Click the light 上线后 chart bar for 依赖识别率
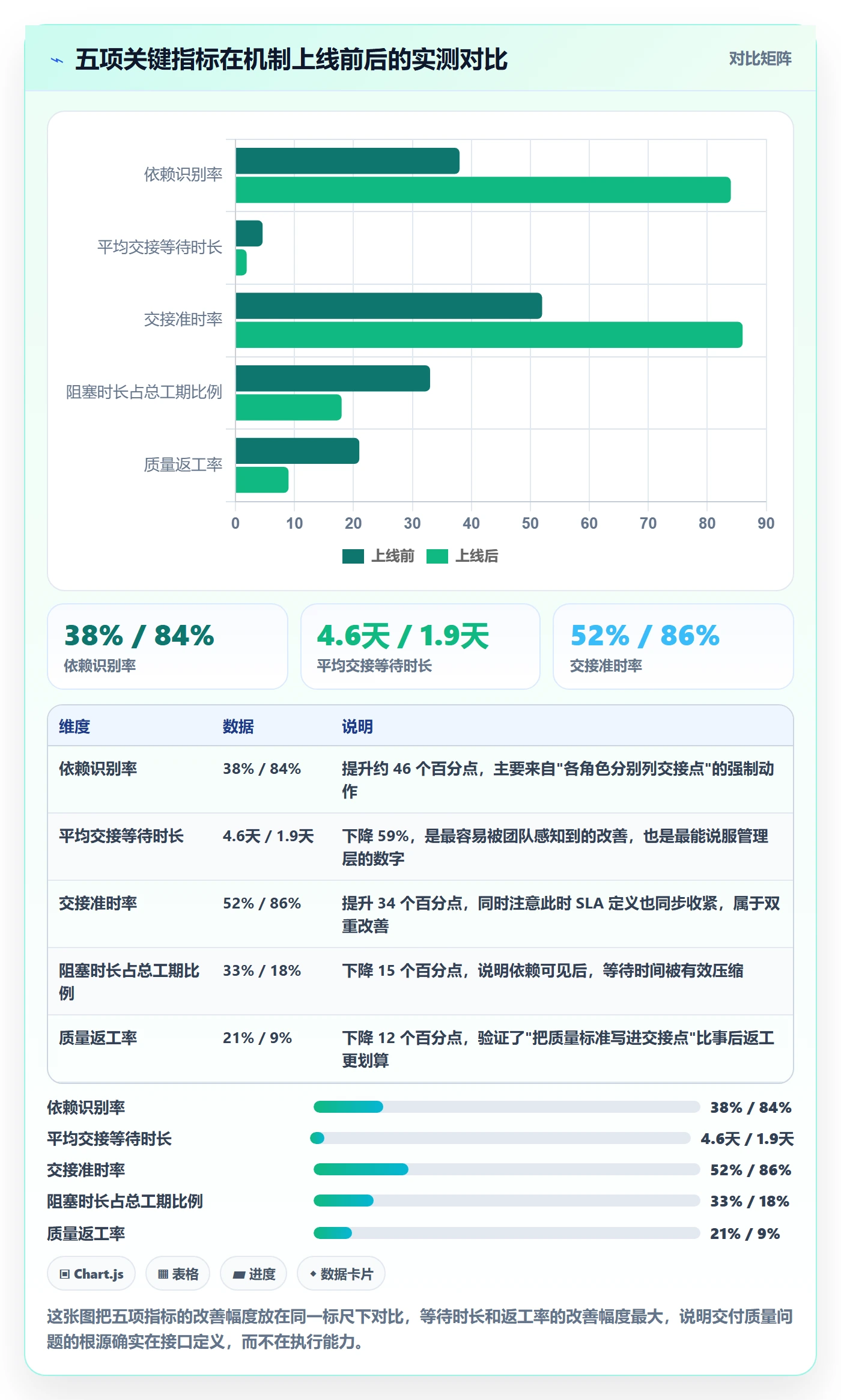Viewport: 841px width, 1400px height. click(483, 190)
